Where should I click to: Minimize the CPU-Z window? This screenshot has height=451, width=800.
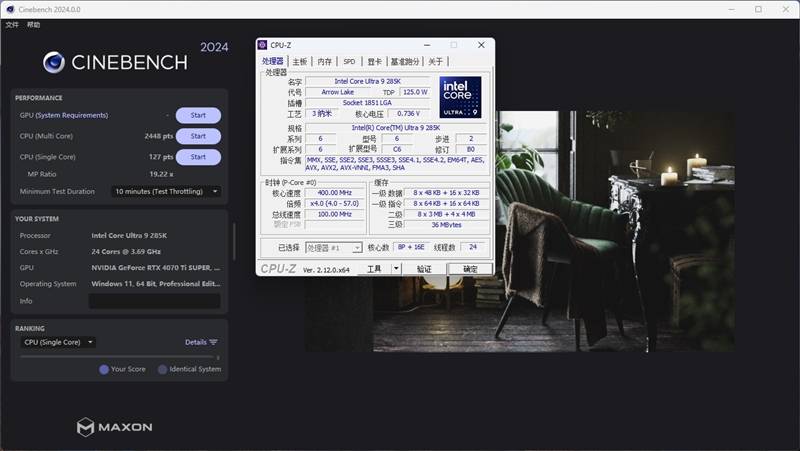pos(427,45)
